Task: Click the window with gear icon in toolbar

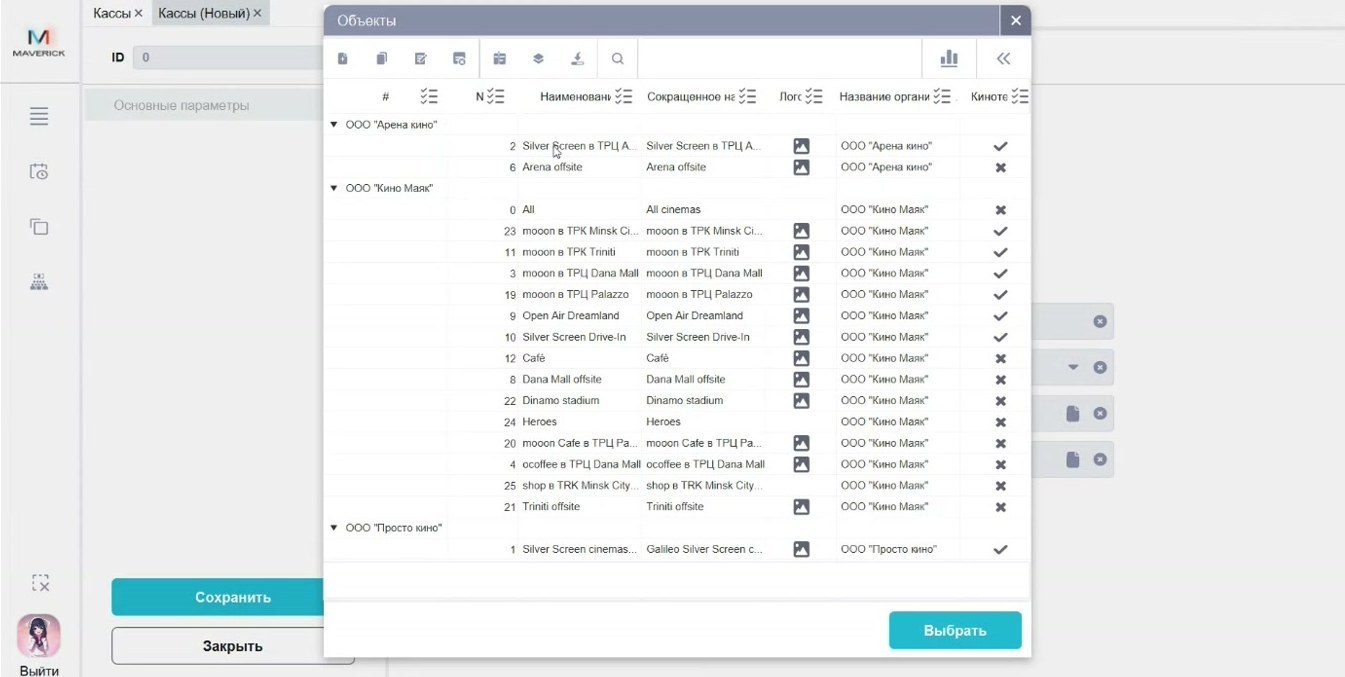Action: 459,59
